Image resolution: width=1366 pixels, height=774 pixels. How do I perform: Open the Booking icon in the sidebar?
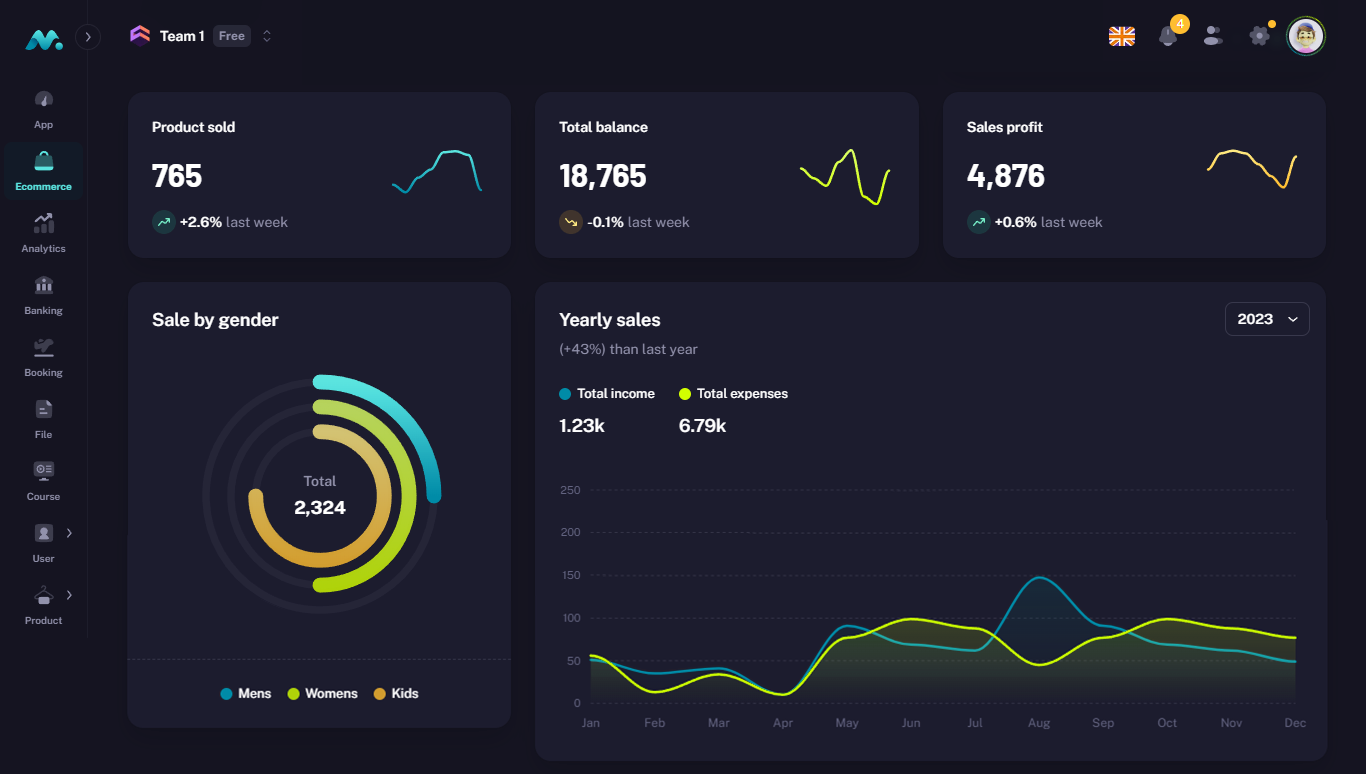click(44, 347)
